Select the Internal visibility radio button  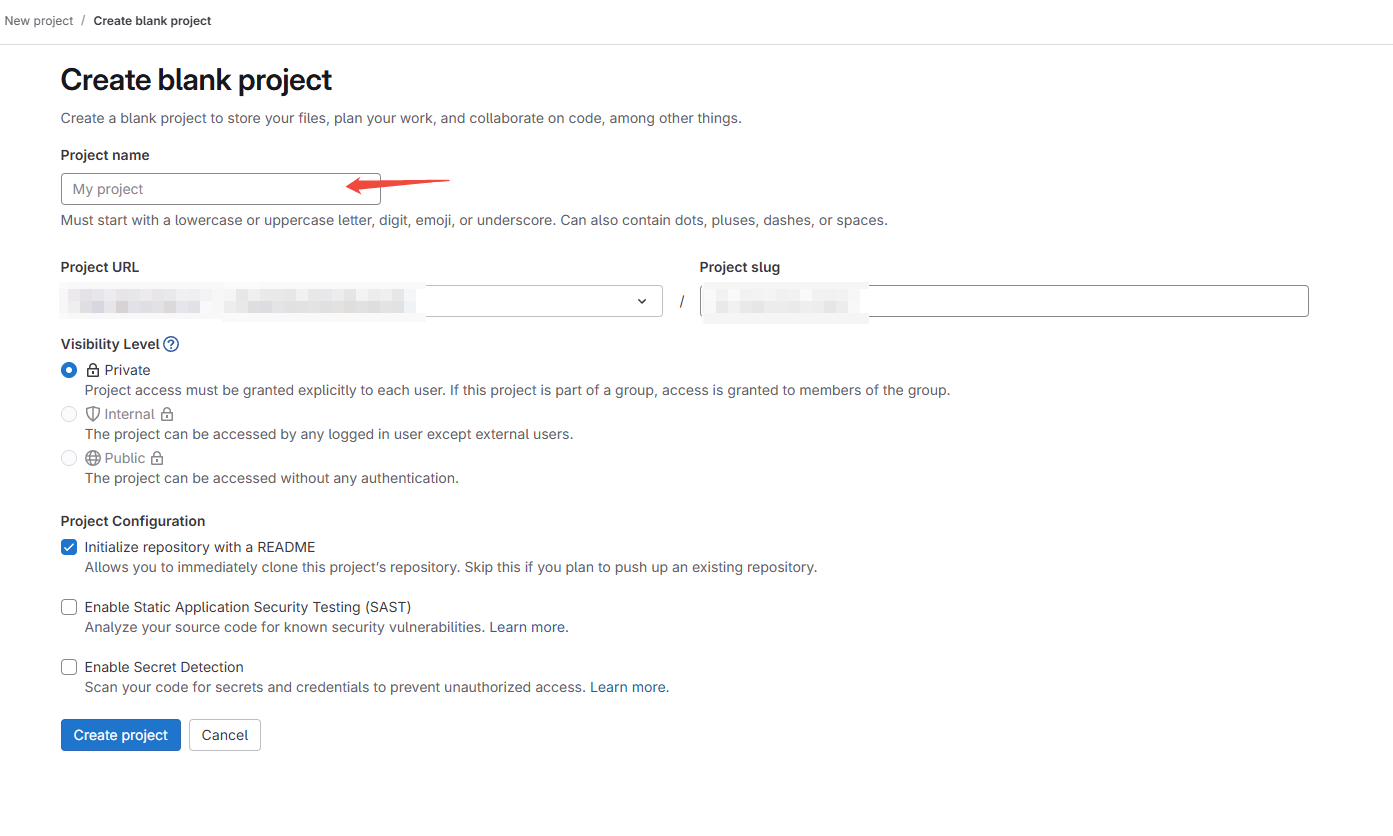click(x=69, y=414)
